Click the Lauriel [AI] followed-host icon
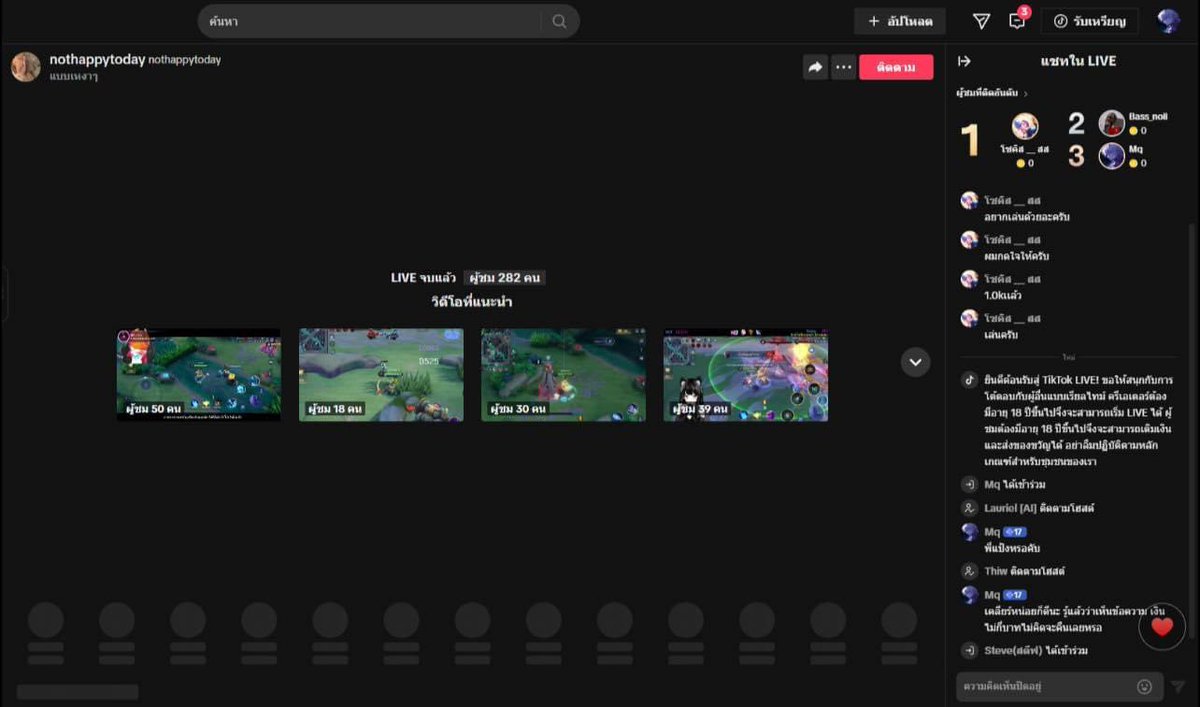 coord(969,508)
